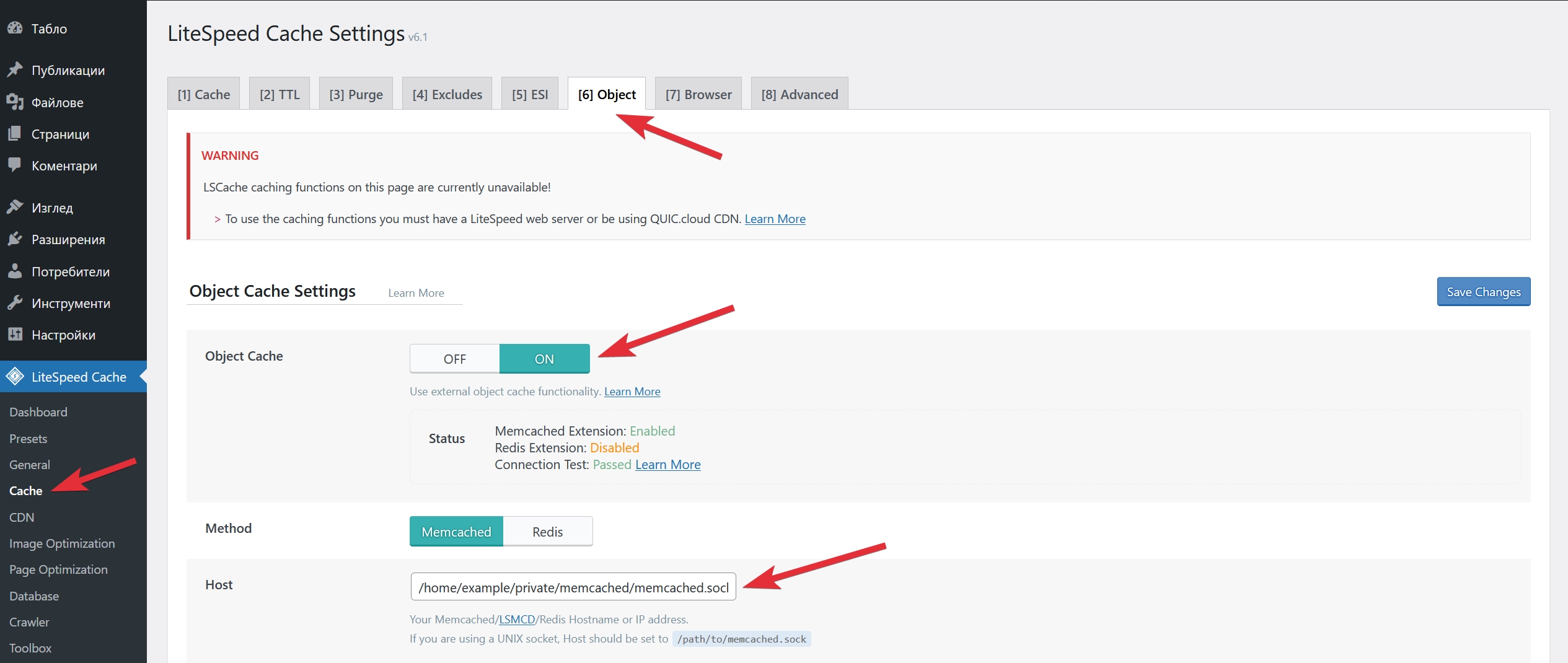The height and width of the screenshot is (663, 1568).
Task: Open the Crawler submenu
Action: pyautogui.click(x=29, y=621)
